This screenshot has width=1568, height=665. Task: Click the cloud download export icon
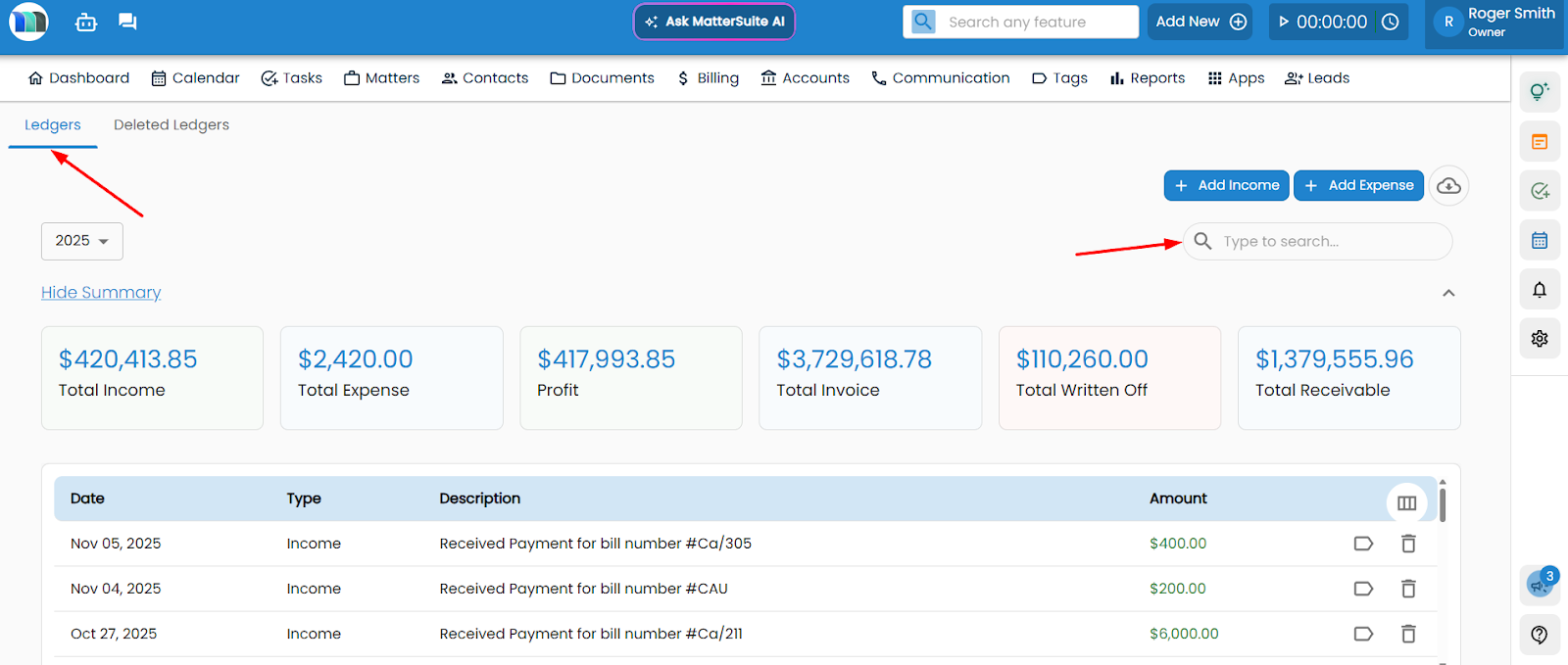tap(1448, 186)
